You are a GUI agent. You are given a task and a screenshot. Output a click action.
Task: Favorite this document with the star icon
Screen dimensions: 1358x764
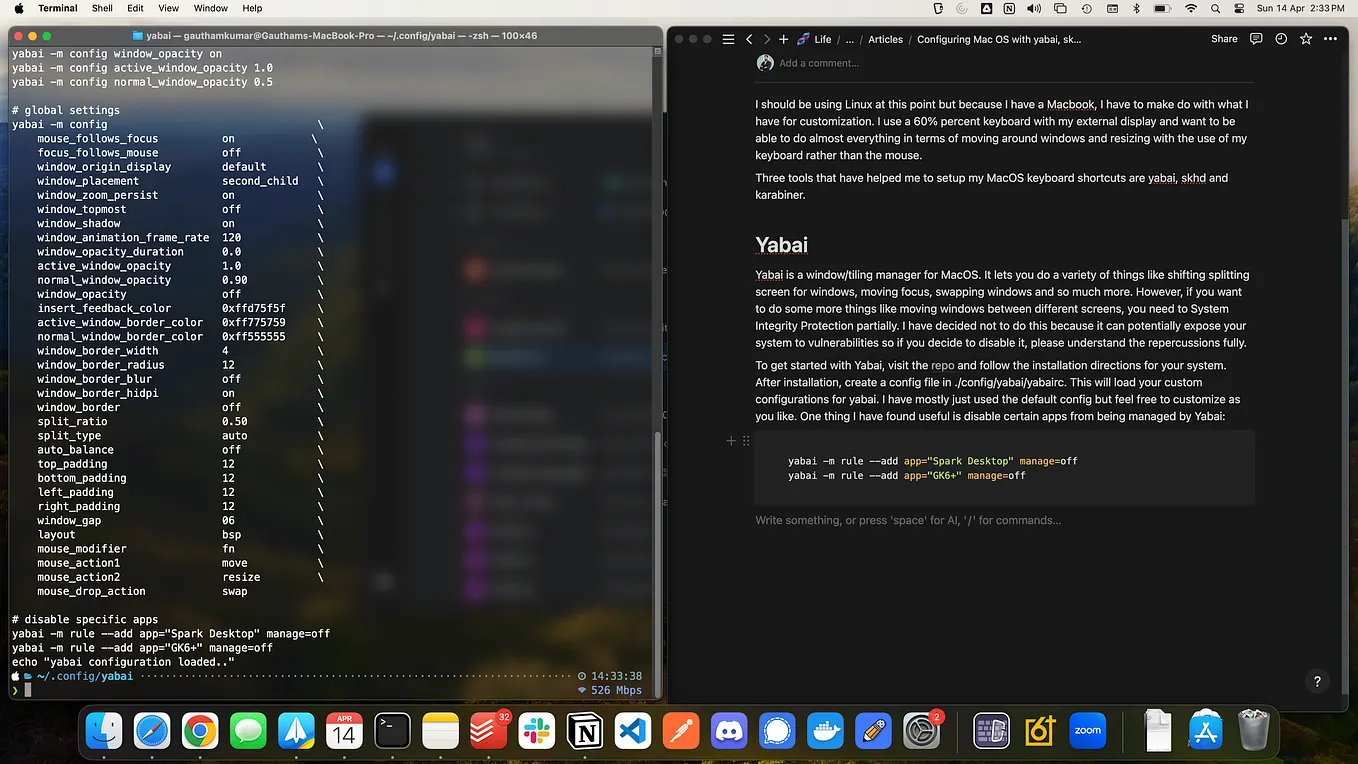(x=1305, y=39)
